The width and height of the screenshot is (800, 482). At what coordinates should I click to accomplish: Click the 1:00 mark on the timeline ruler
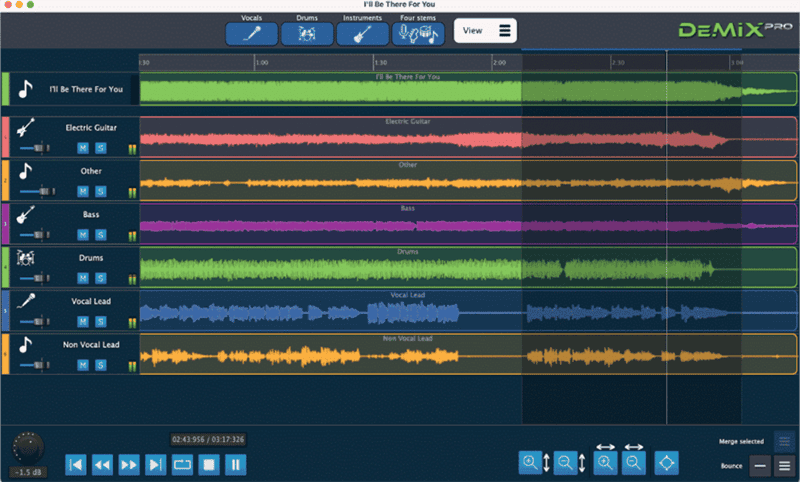pos(262,63)
